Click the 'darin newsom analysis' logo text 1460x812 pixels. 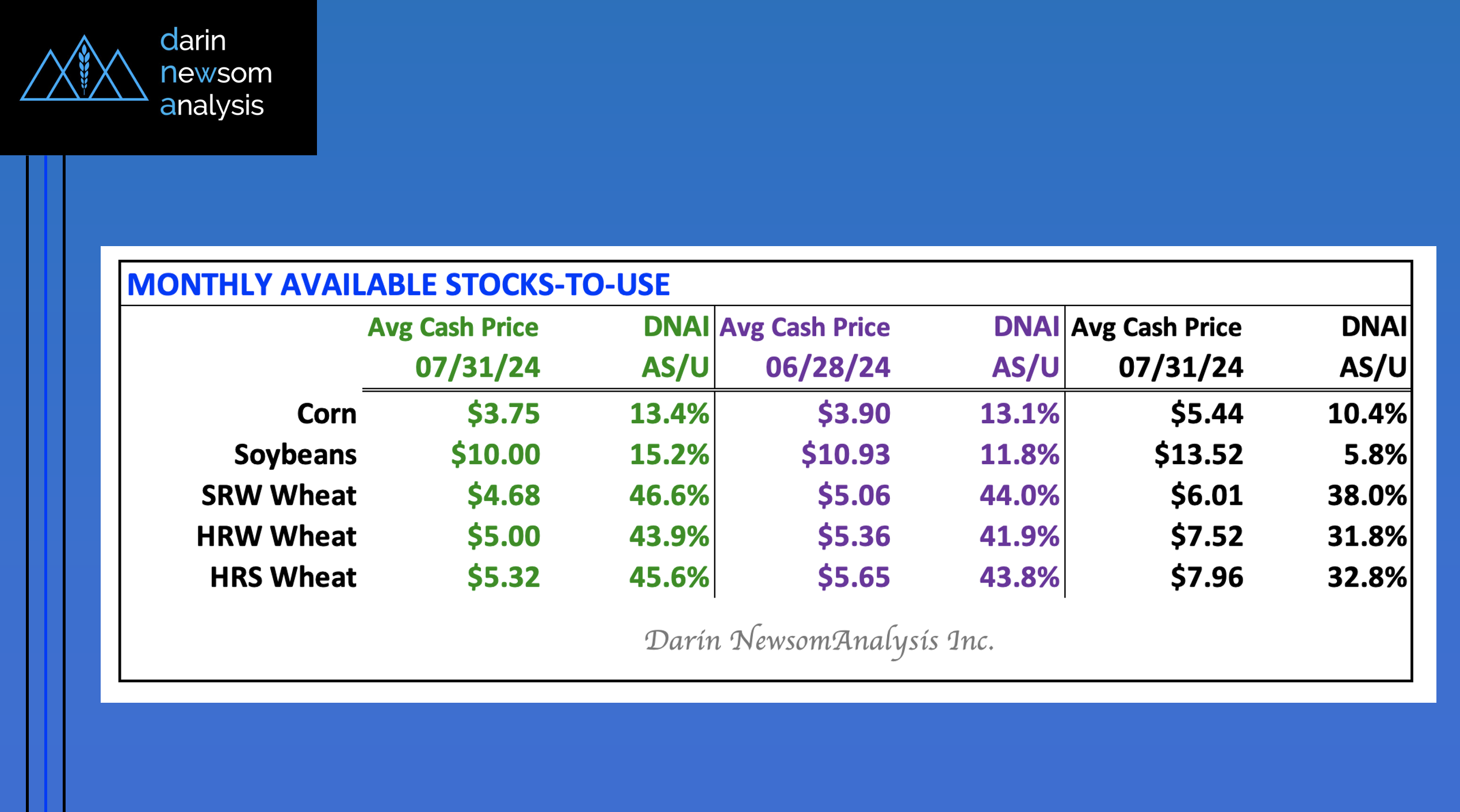coord(215,74)
